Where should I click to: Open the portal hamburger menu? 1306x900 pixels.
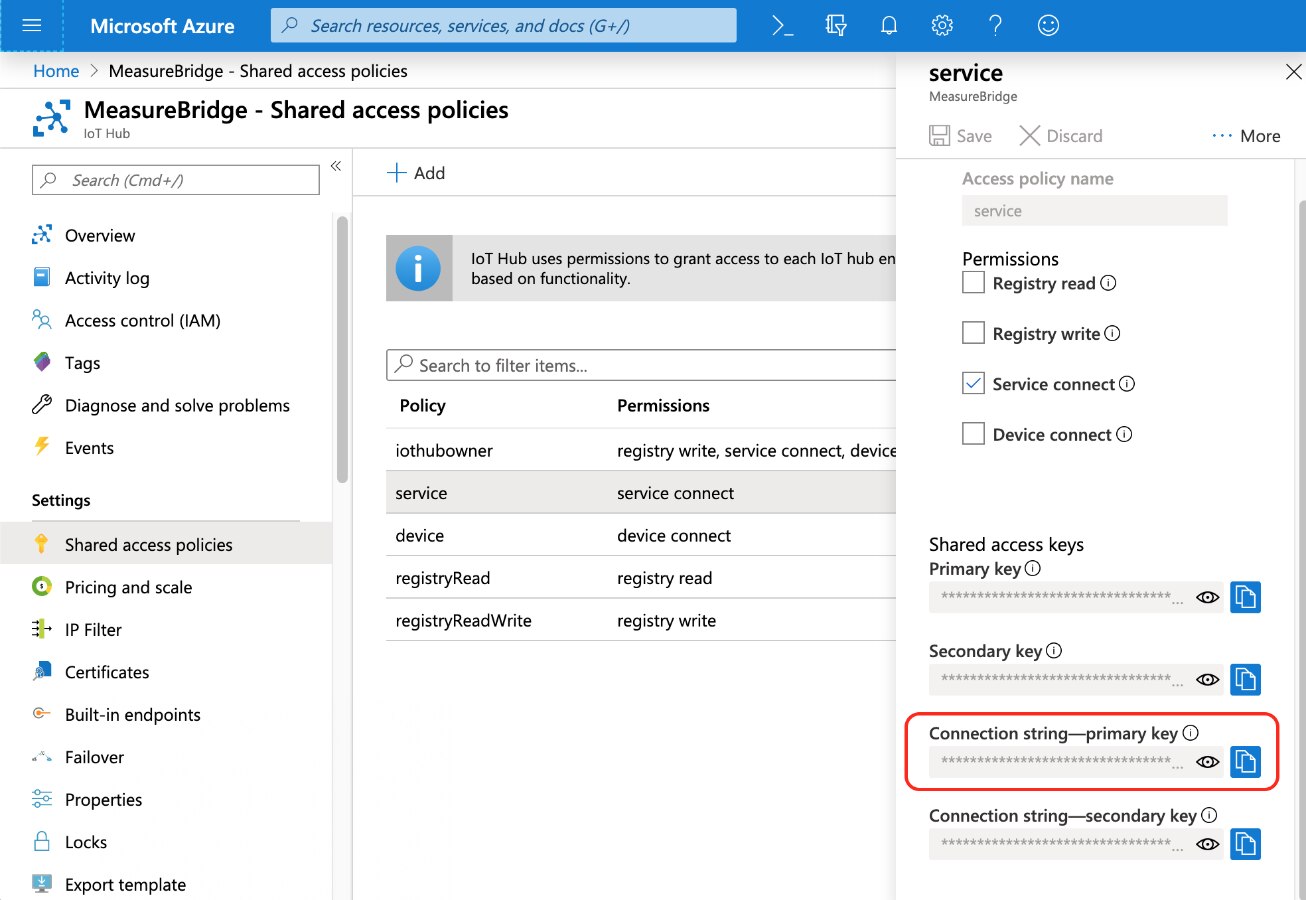click(31, 26)
